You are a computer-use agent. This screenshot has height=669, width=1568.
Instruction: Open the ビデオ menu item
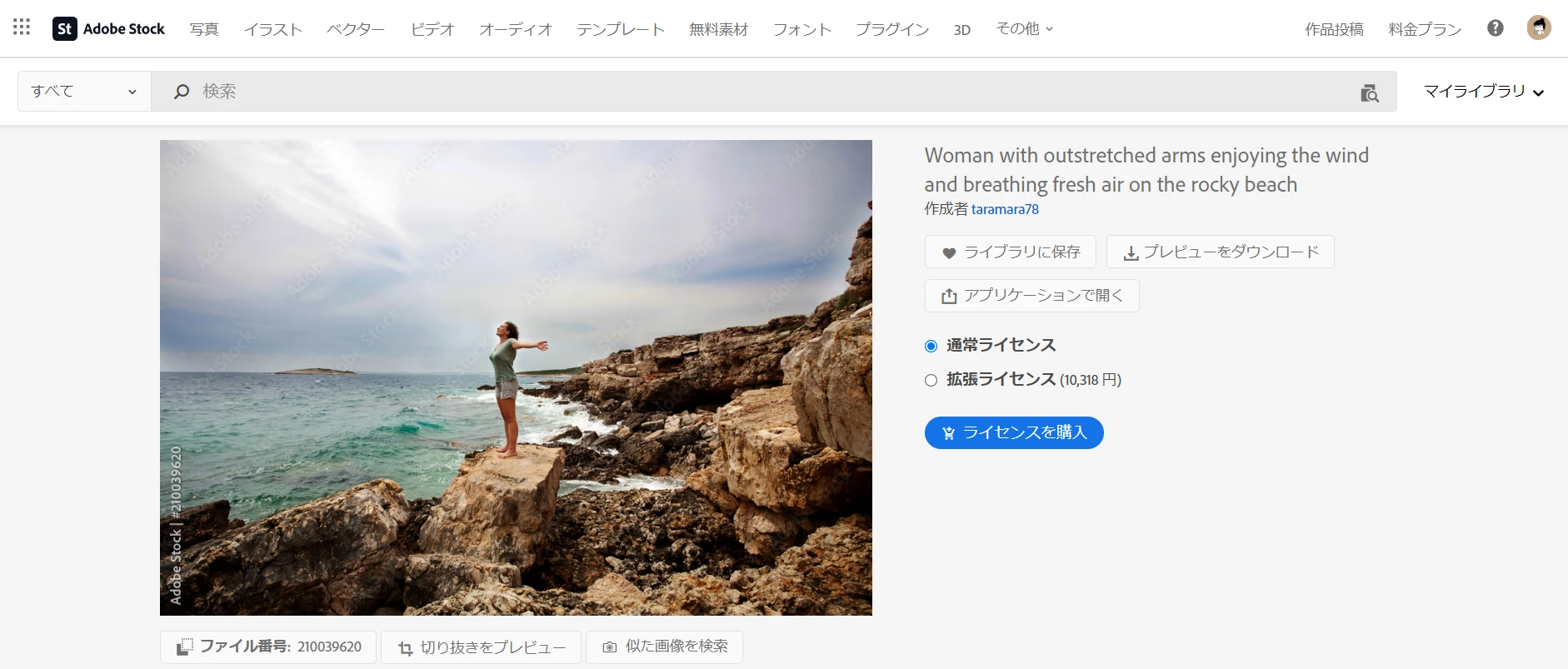tap(432, 29)
